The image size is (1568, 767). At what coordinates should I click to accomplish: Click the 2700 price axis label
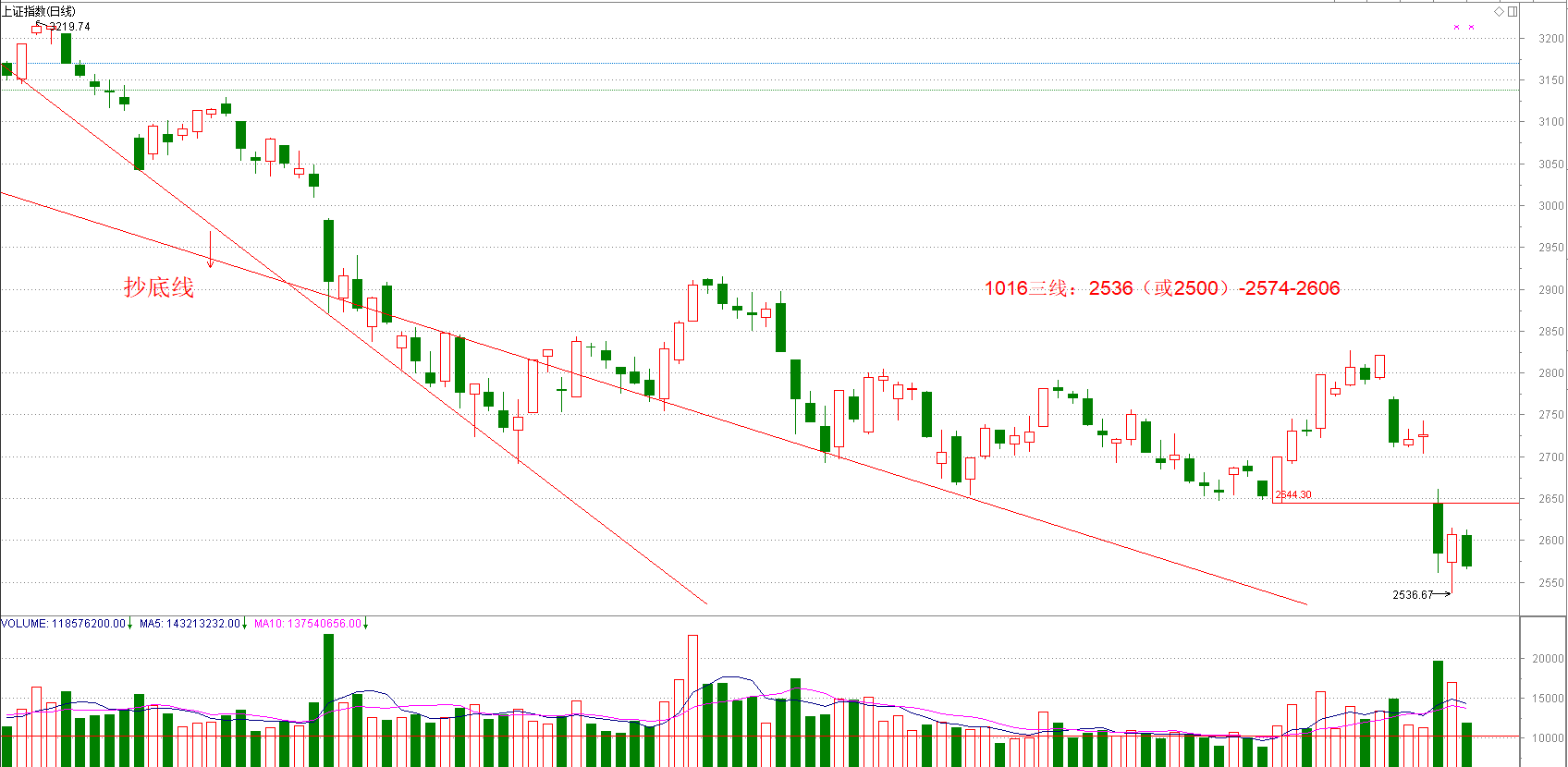[1551, 457]
